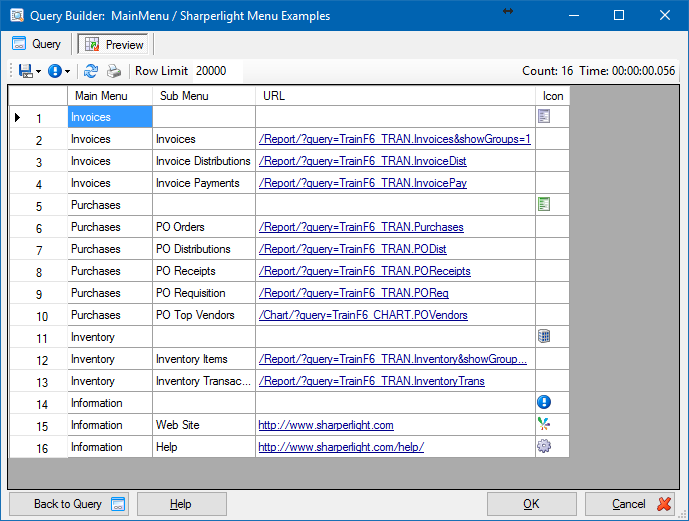This screenshot has height=521, width=689.
Task: Open the TRAN.POReceipts report link
Action: [364, 271]
